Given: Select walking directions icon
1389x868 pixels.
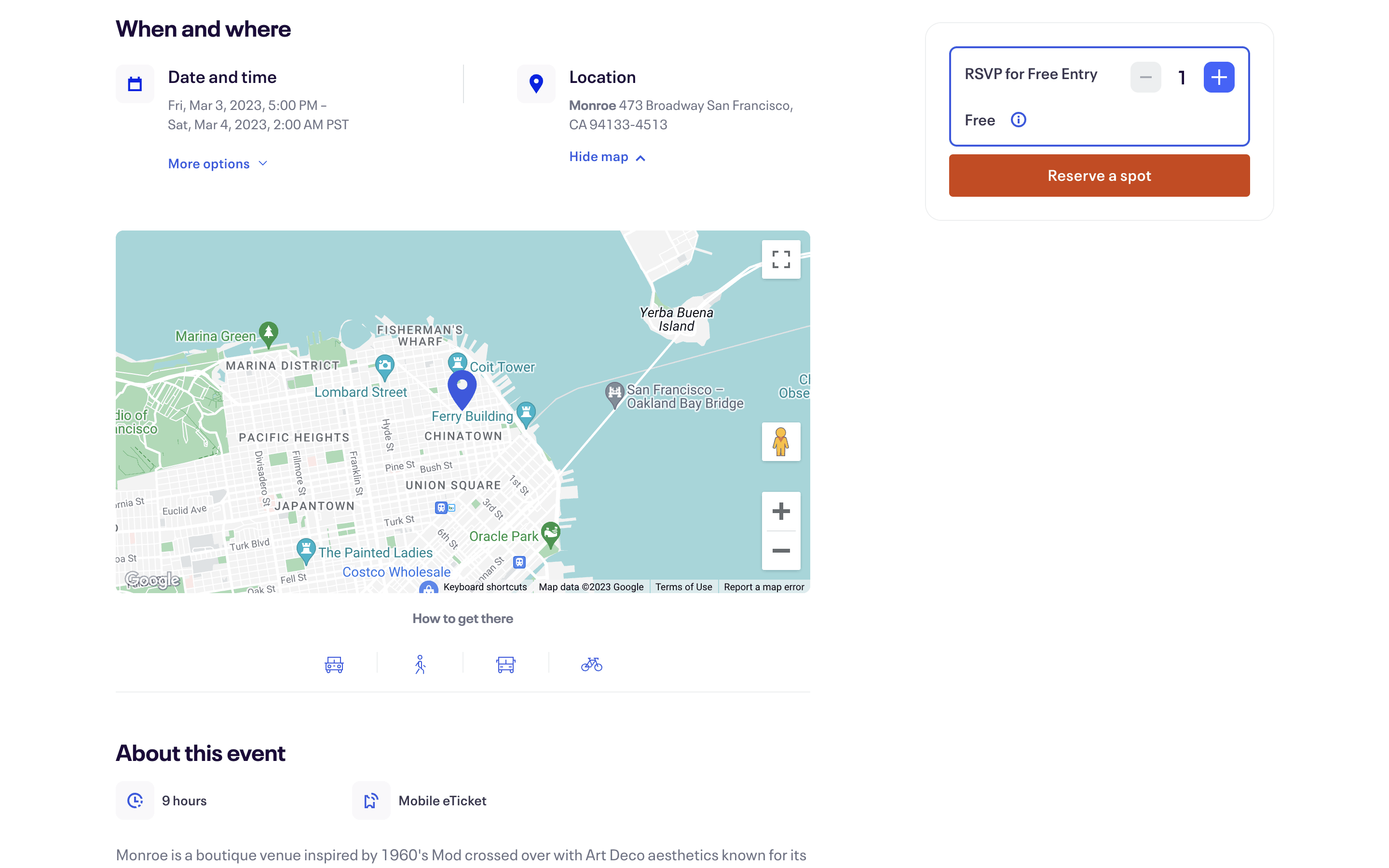Looking at the screenshot, I should coord(420,665).
